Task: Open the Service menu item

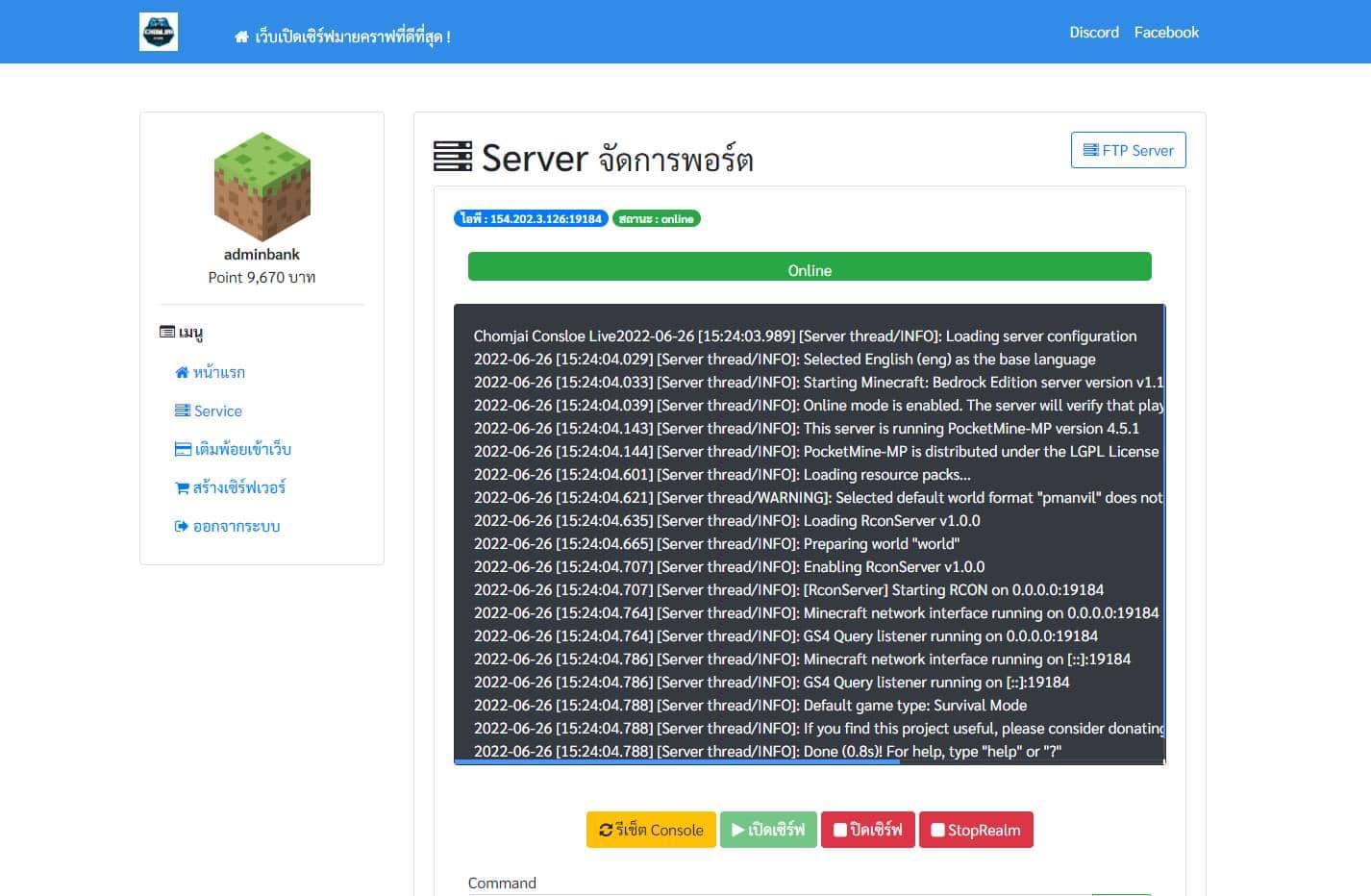Action: click(209, 411)
